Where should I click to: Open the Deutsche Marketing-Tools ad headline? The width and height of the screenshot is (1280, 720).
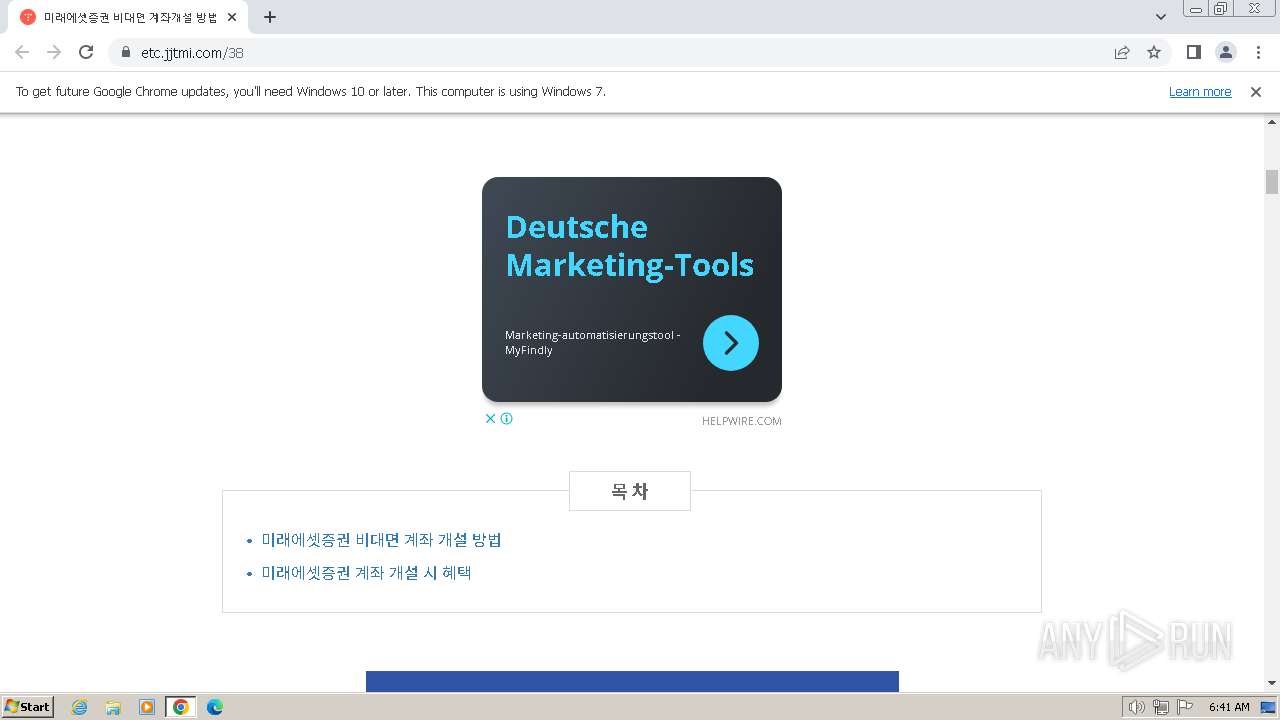tap(629, 245)
